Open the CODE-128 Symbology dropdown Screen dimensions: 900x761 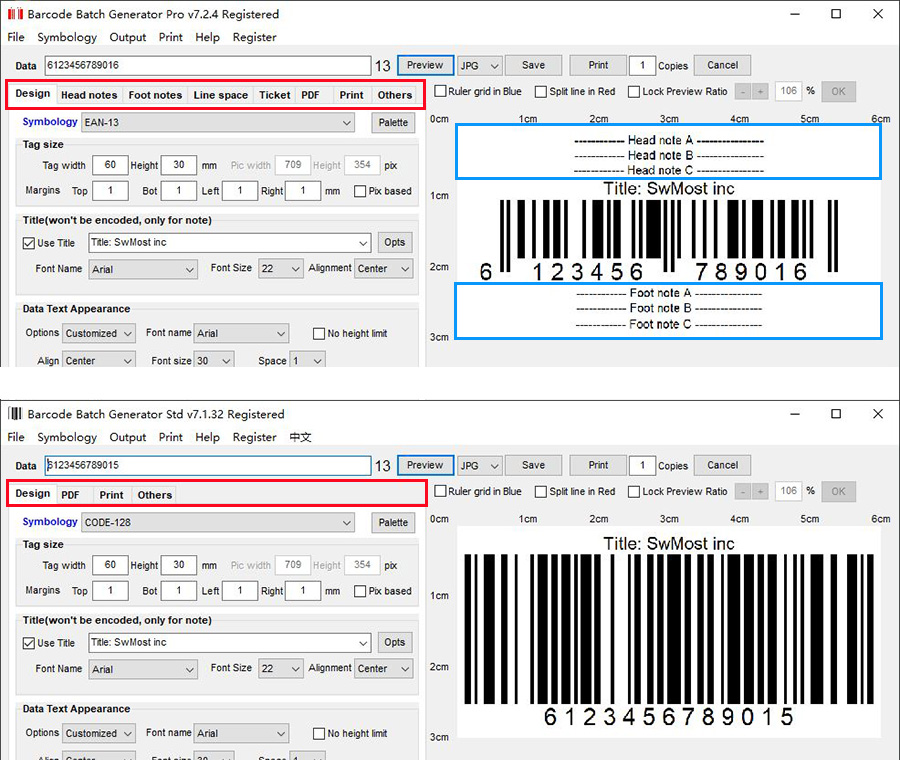click(x=218, y=522)
